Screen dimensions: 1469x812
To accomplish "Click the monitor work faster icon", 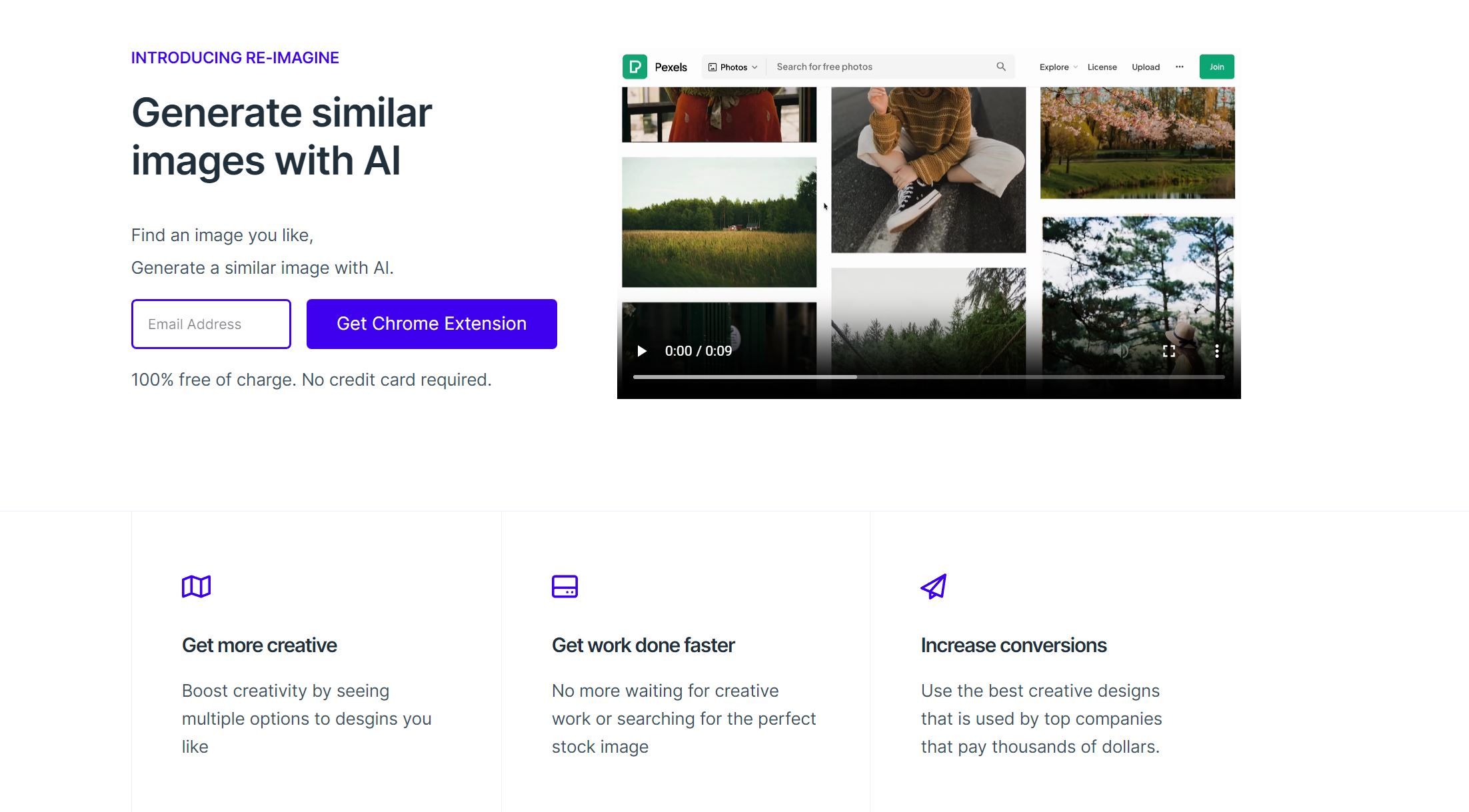I will (x=565, y=586).
